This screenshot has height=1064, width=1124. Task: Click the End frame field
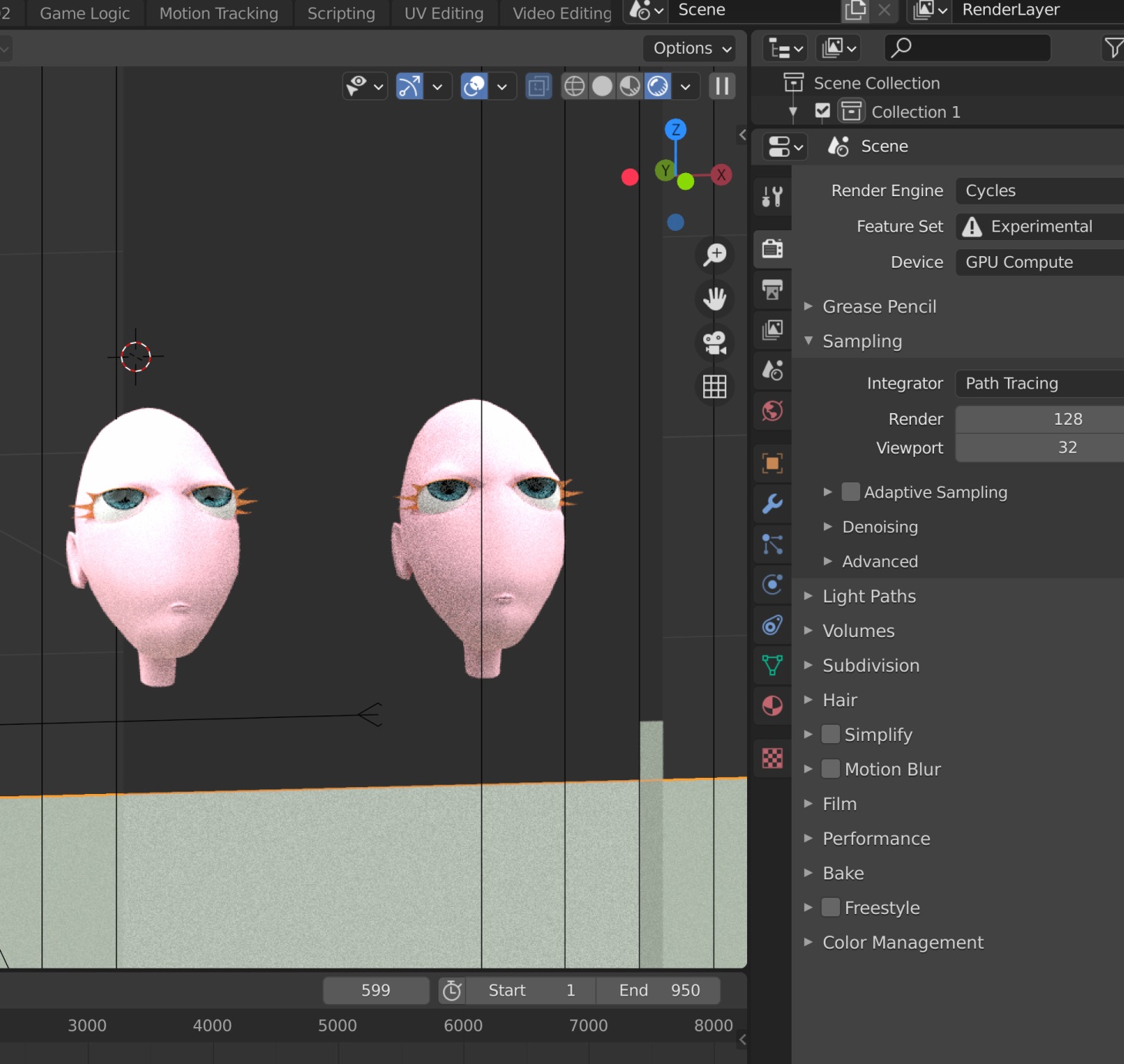(x=659, y=990)
